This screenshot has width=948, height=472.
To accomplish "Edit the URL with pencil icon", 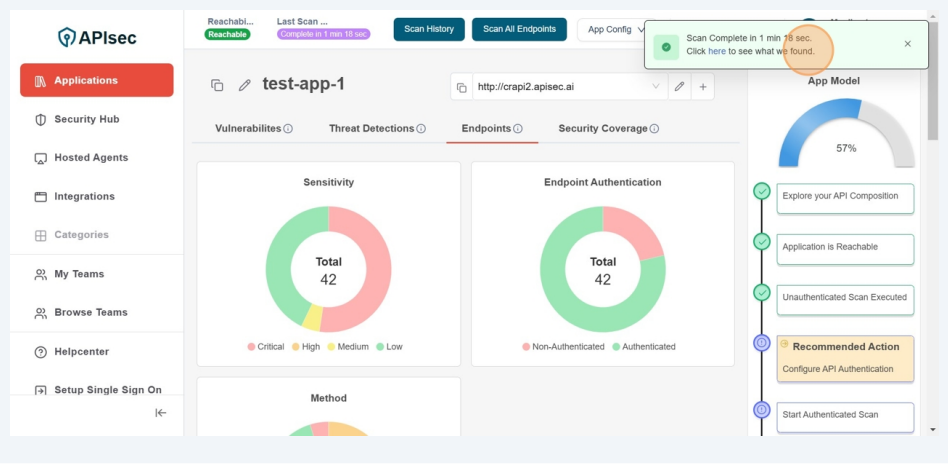I will (679, 86).
